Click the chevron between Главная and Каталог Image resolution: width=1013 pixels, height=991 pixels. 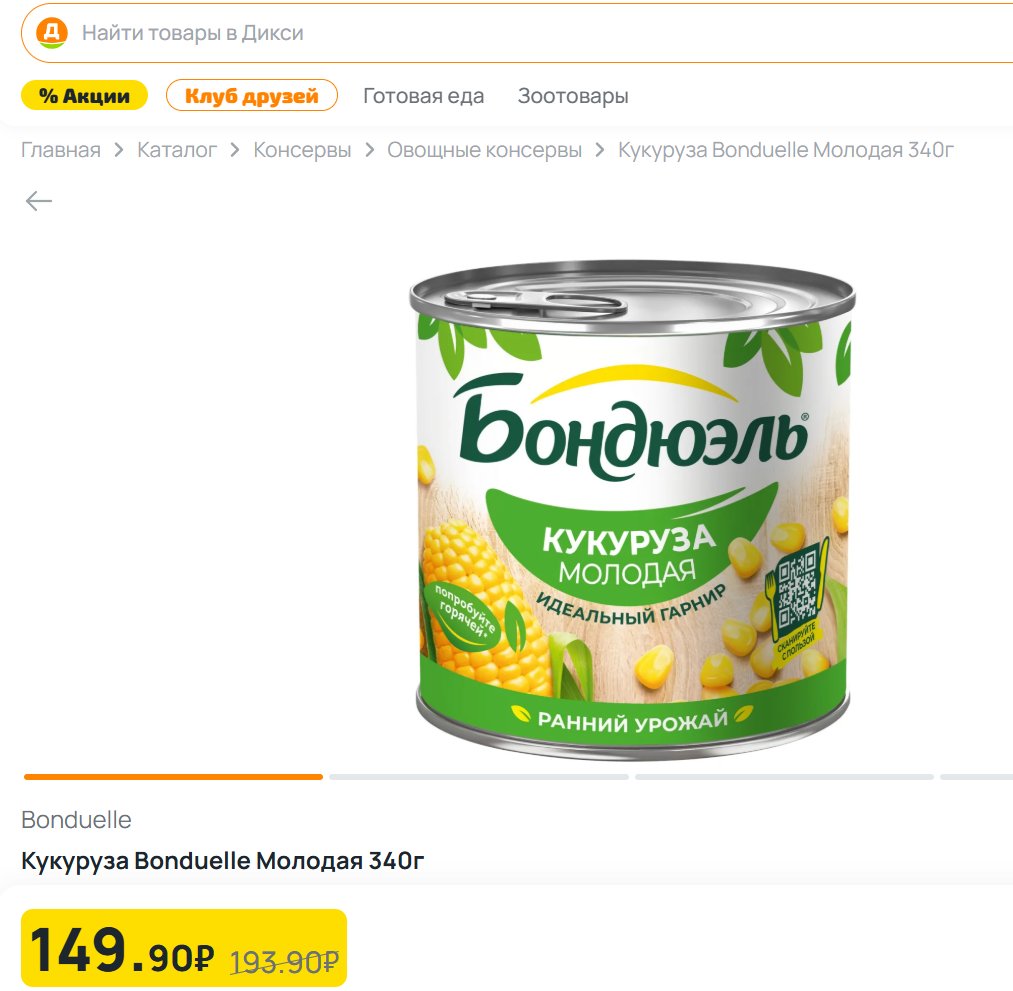(x=119, y=150)
